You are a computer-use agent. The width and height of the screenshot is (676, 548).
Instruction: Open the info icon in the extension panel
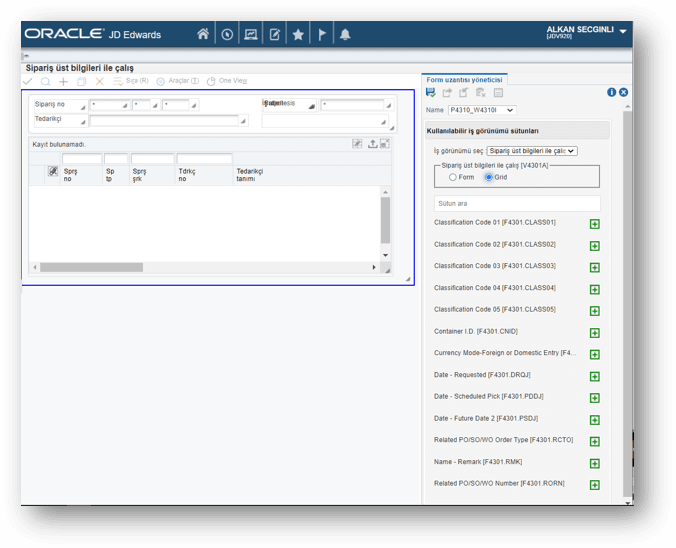click(x=611, y=92)
